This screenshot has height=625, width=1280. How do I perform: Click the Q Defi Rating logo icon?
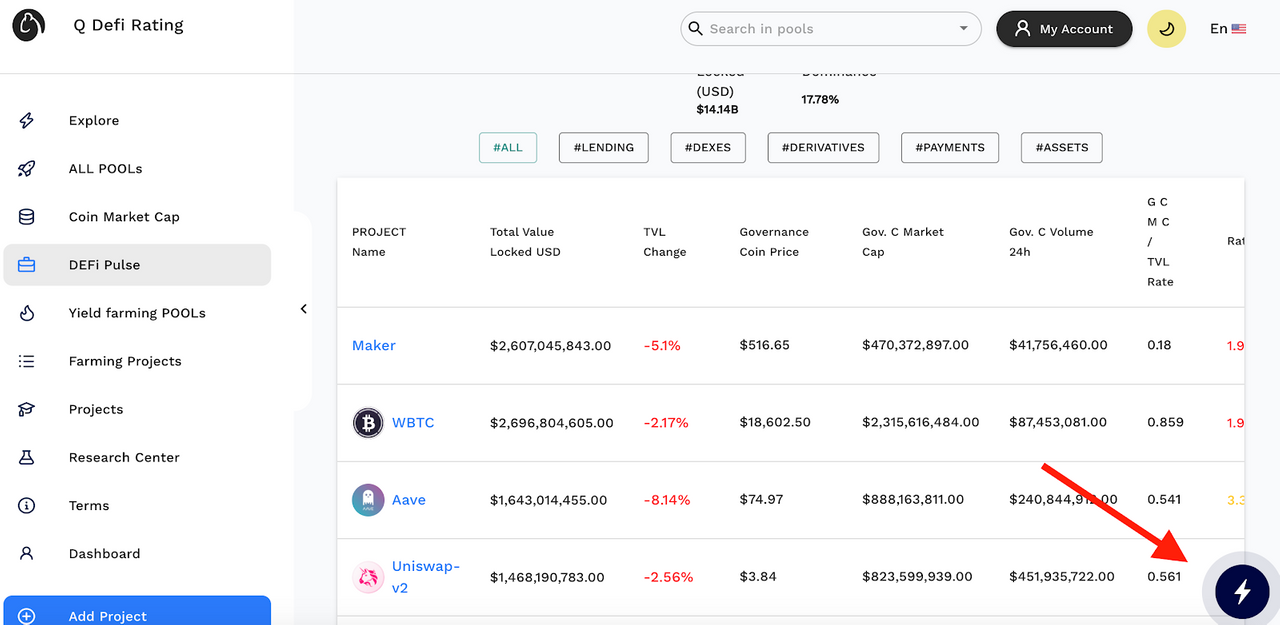tap(28, 26)
